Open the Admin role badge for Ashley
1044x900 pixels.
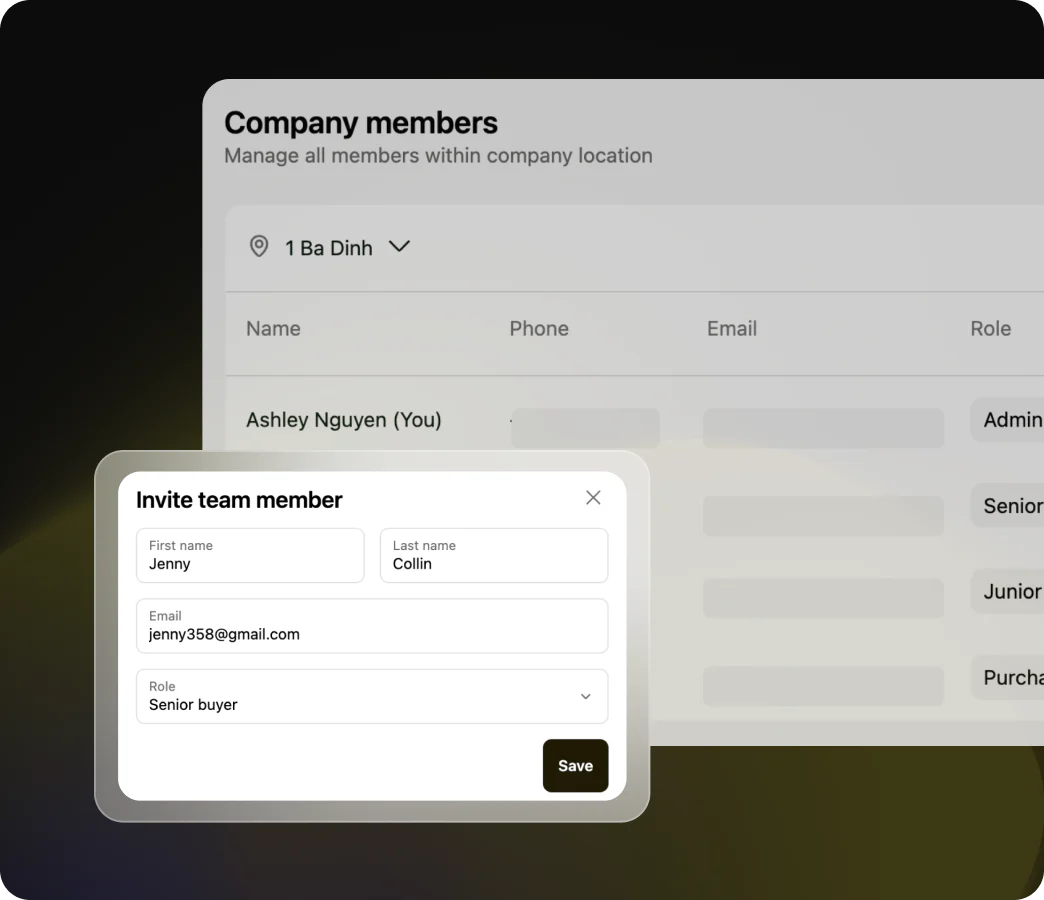(1010, 420)
